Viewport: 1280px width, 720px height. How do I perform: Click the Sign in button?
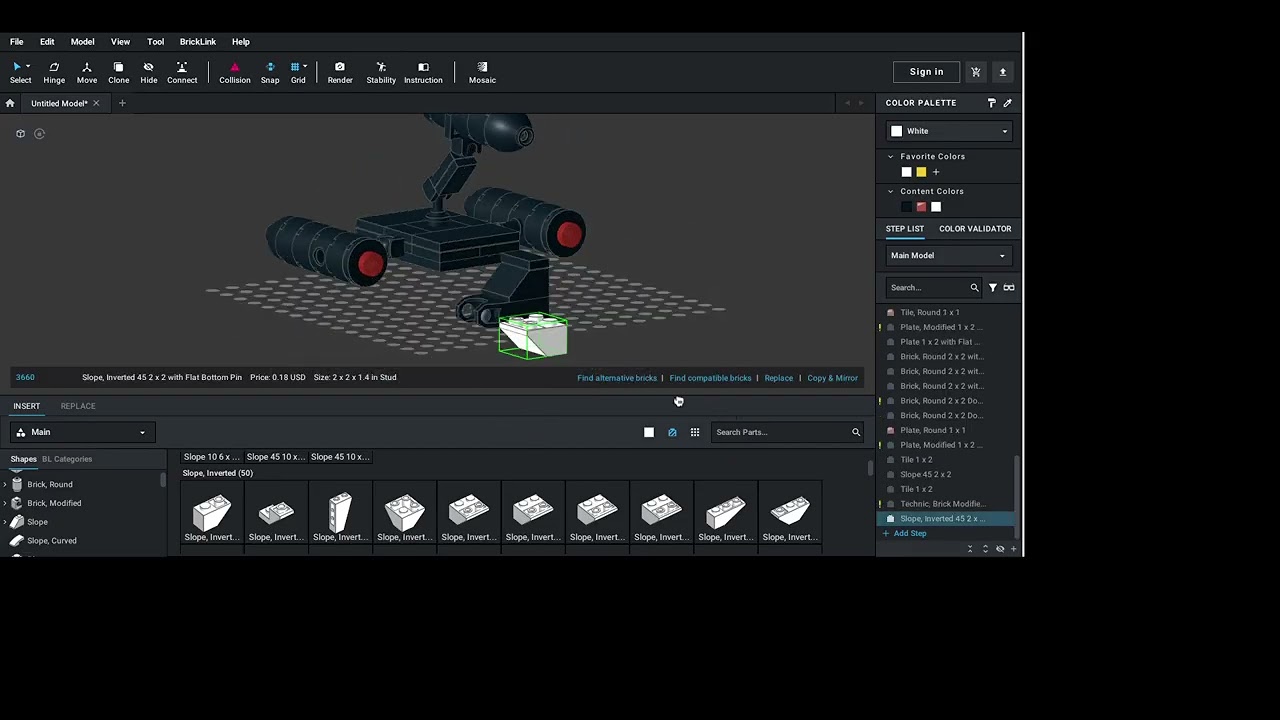[x=927, y=72]
